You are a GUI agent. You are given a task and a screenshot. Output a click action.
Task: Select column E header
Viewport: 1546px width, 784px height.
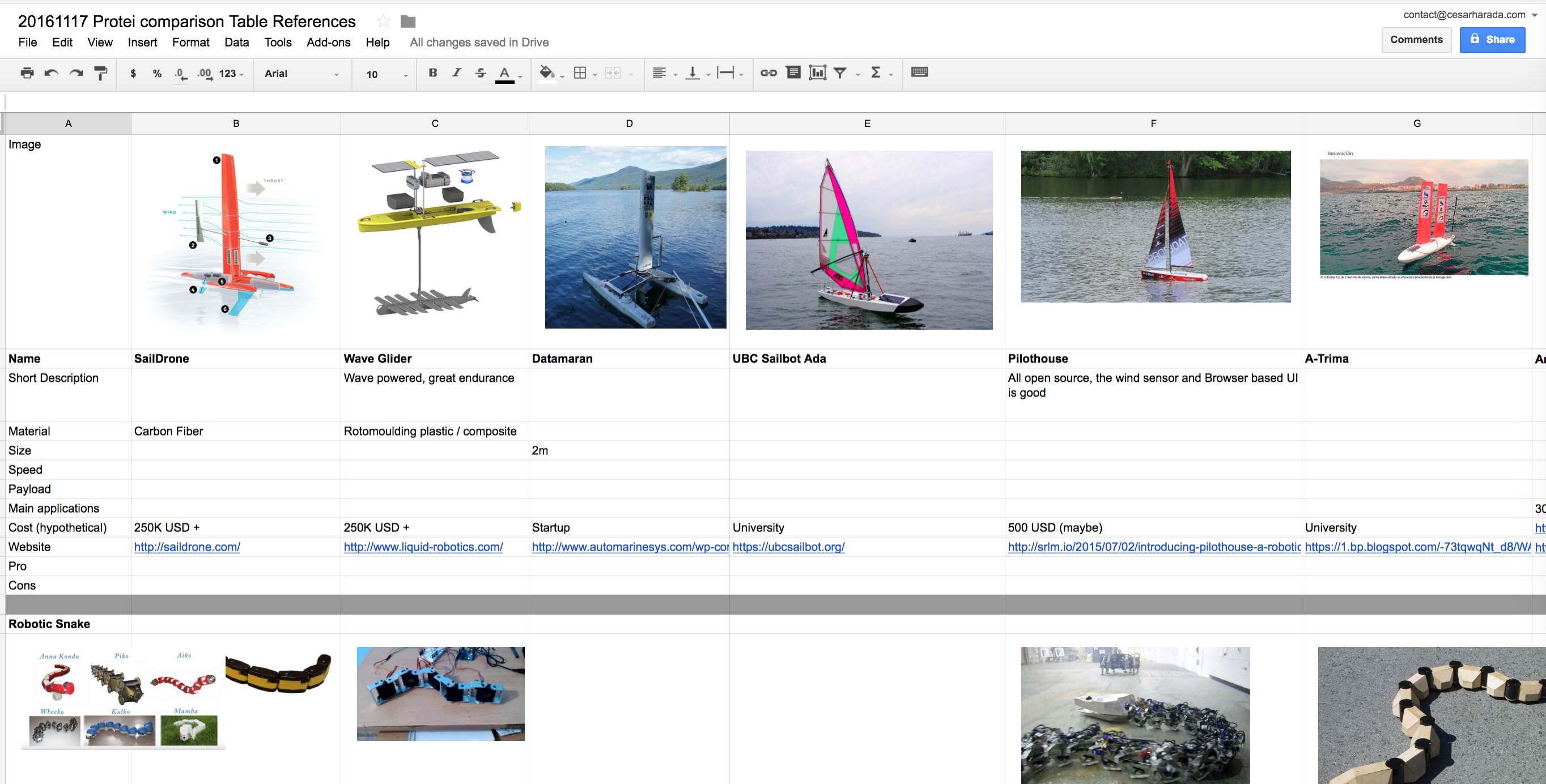click(867, 123)
